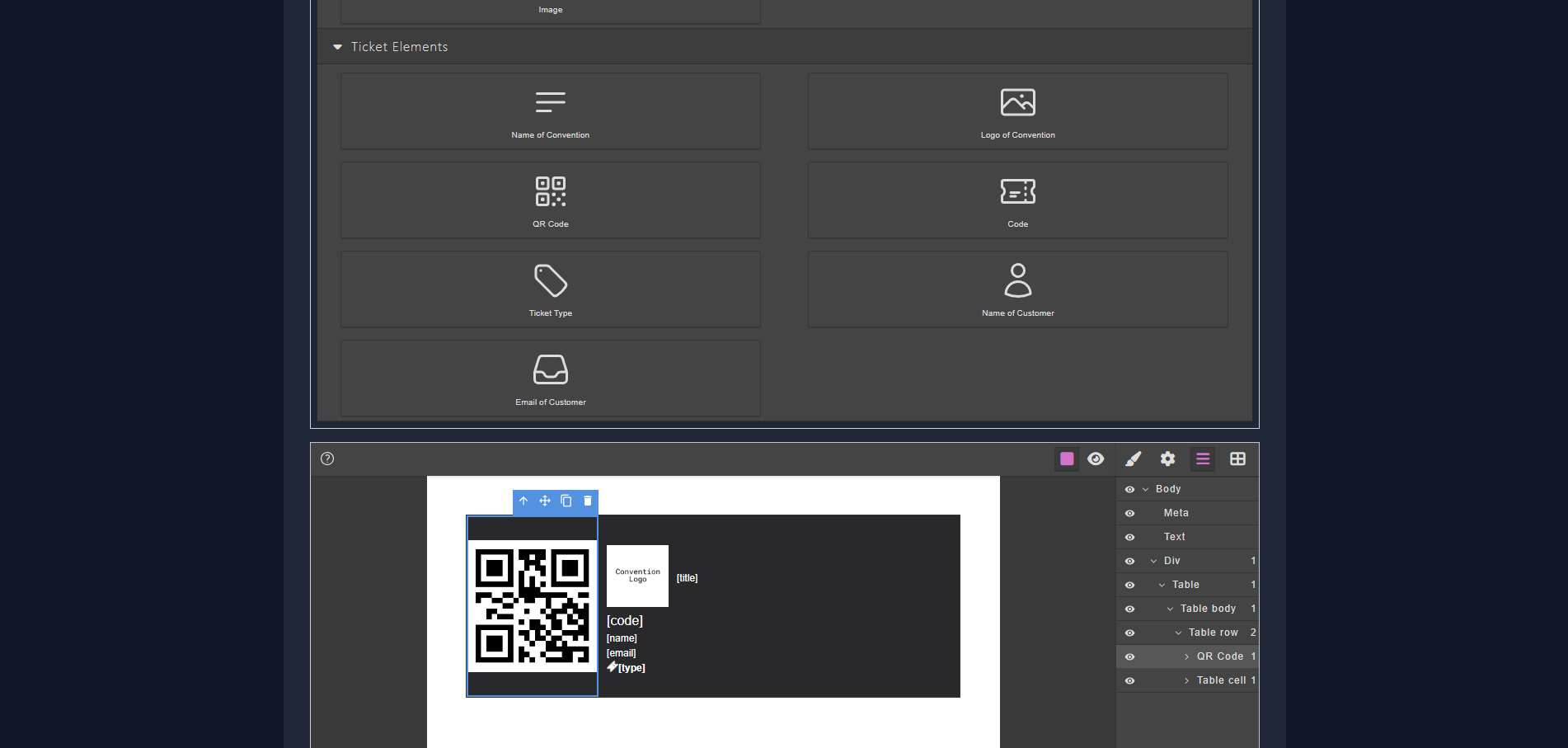Collapse the Ticket Elements section

click(337, 47)
